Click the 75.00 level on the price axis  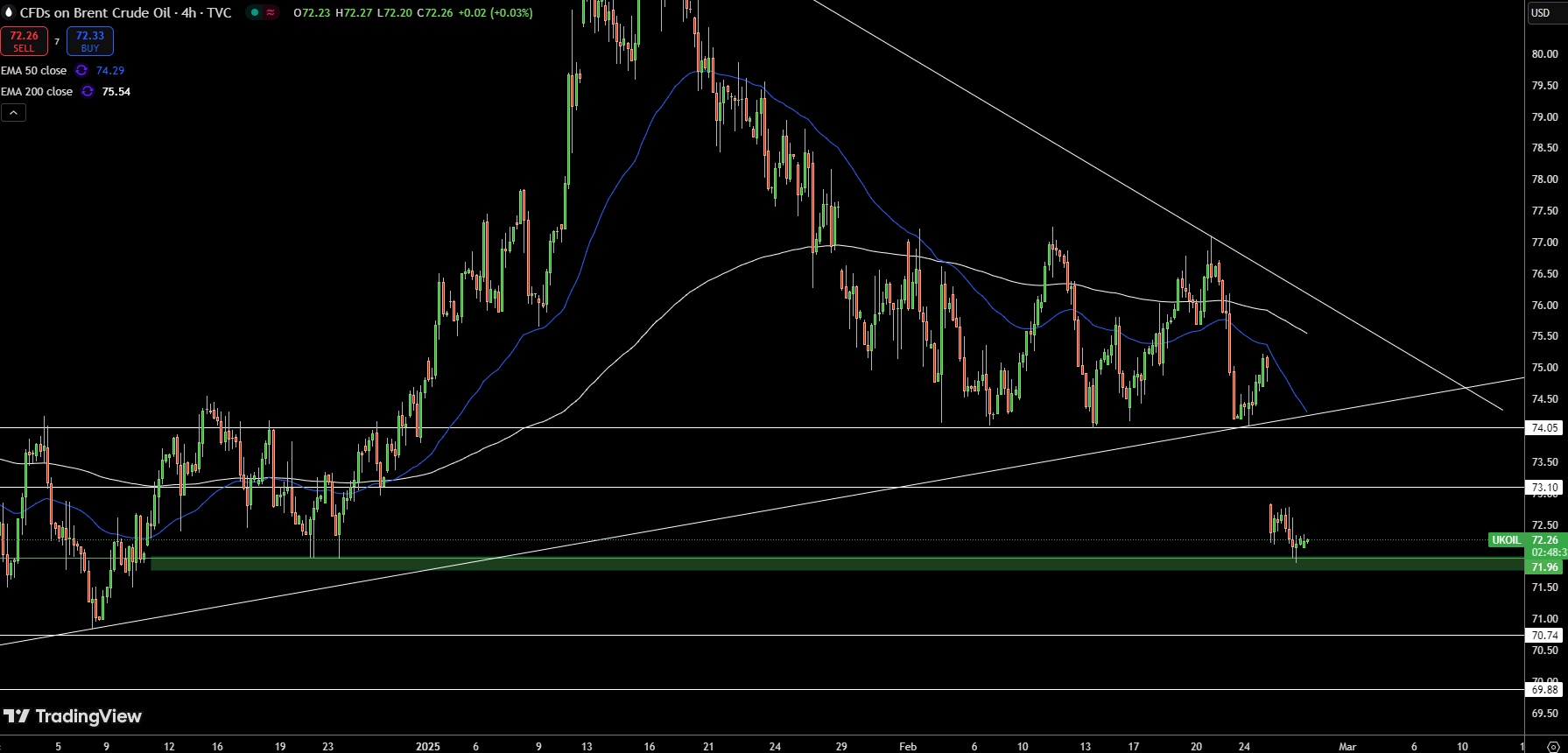[x=1544, y=367]
